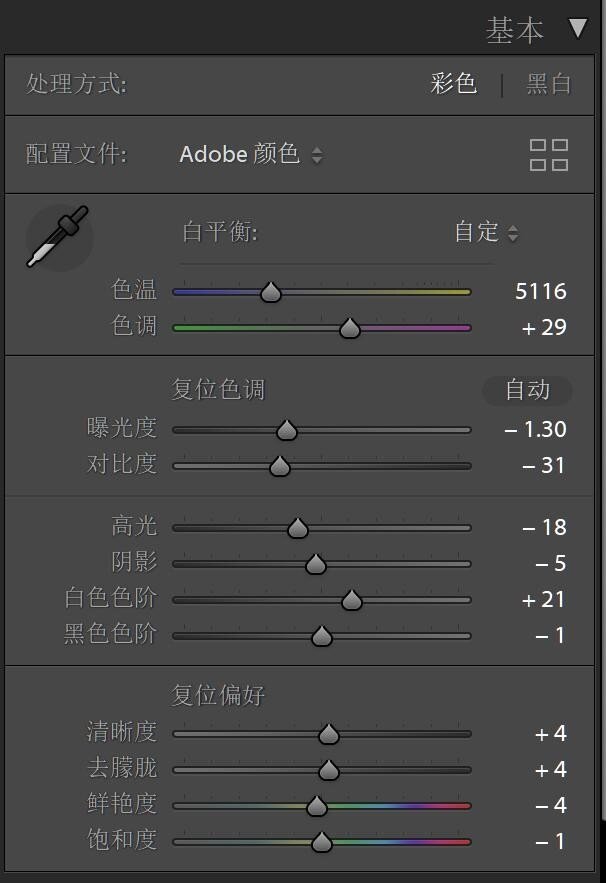Click the 饱和度 value field -1
This screenshot has width=606, height=883.
550,842
